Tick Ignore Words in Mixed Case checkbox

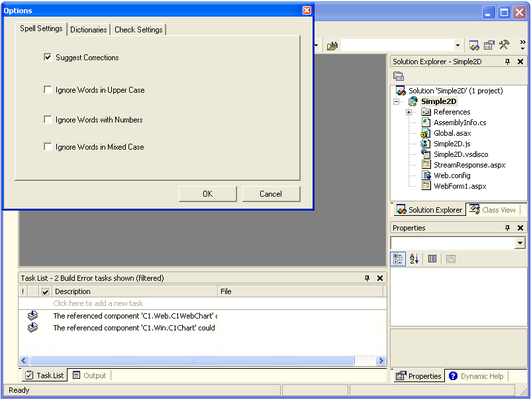tap(47, 146)
